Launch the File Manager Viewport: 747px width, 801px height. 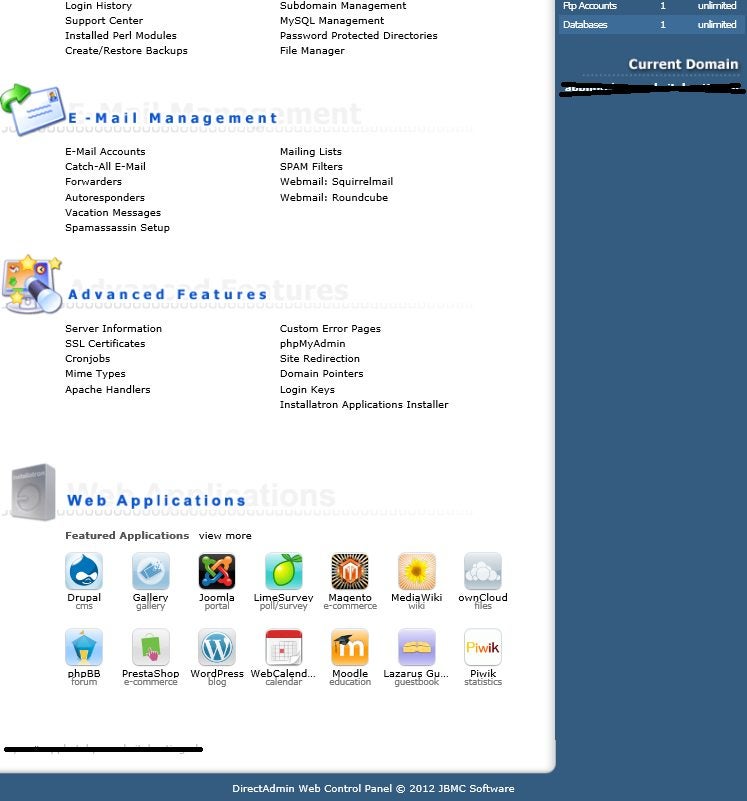click(312, 51)
